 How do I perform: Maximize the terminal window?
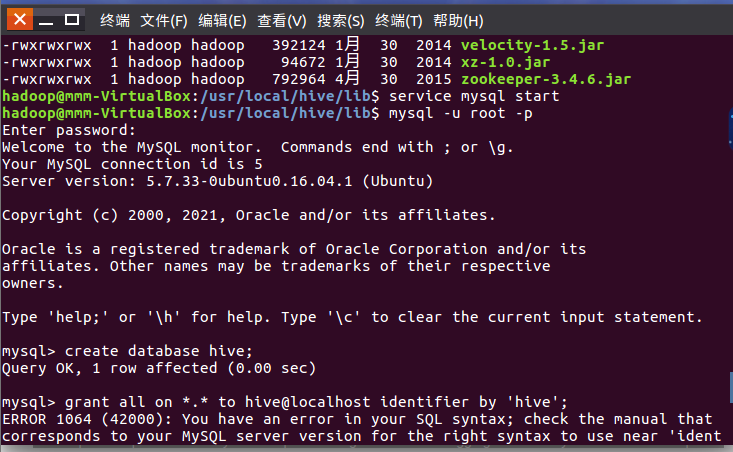tap(72, 20)
